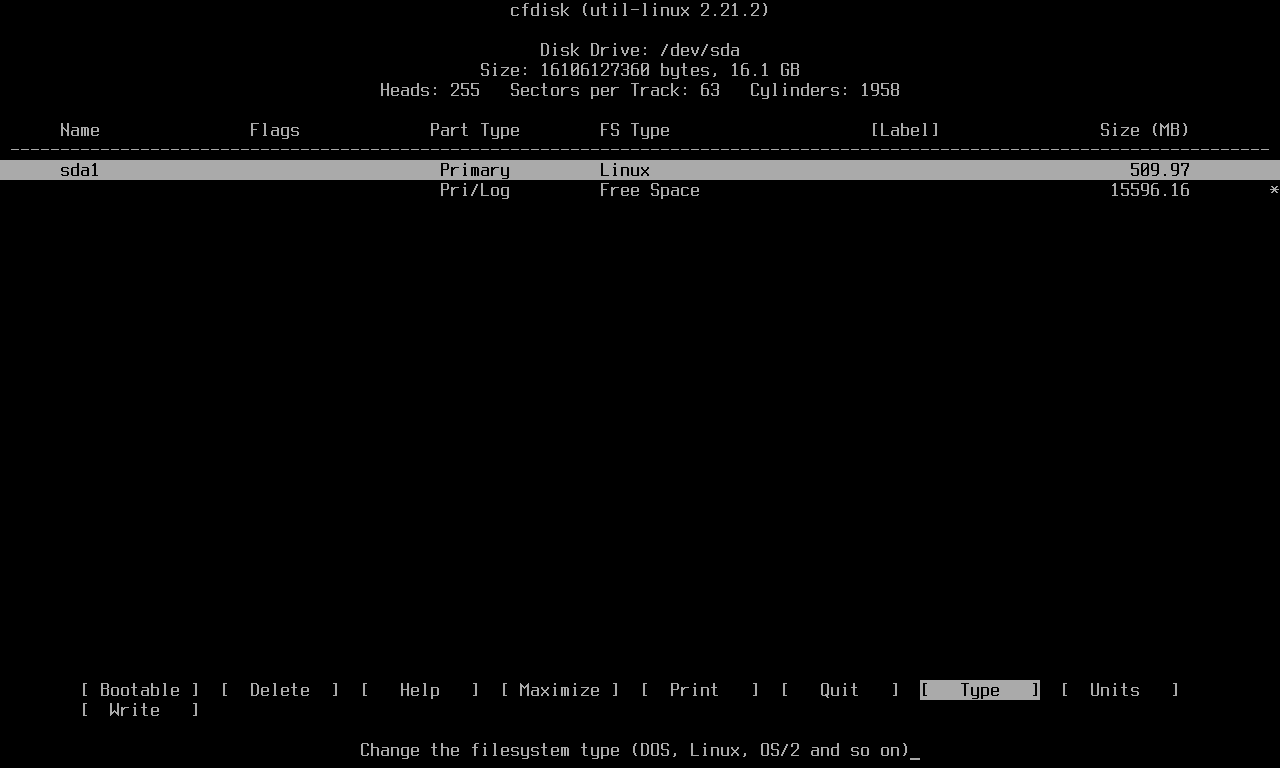The width and height of the screenshot is (1280, 768).
Task: Click the Disk Drive: /dev/sda text
Action: pyautogui.click(x=640, y=50)
